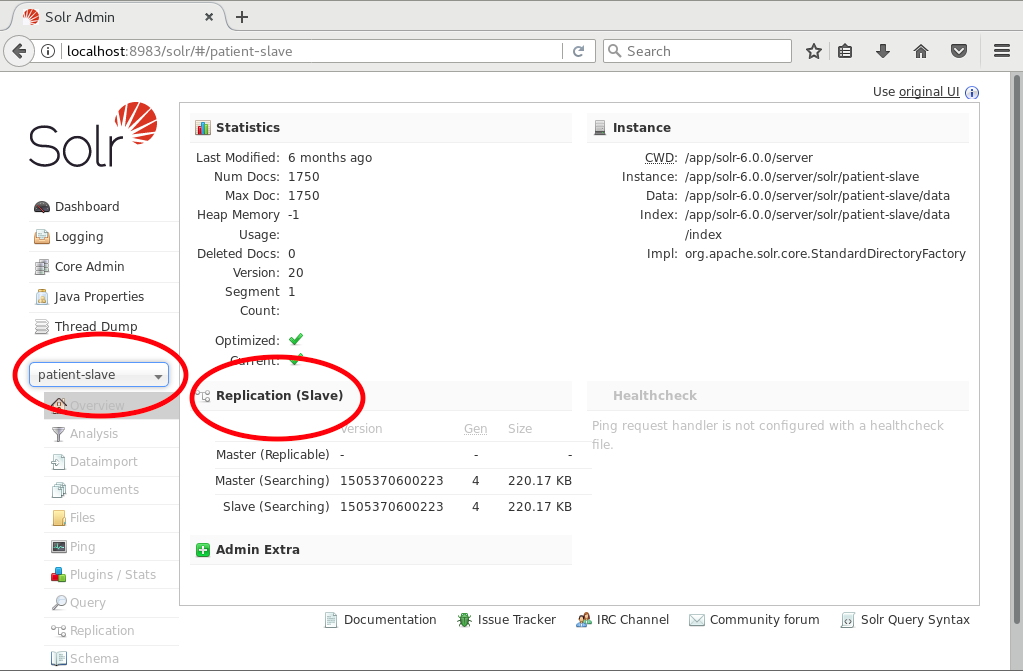The image size is (1023, 671).
Task: Reload the page with the refresh button
Action: coord(579,51)
